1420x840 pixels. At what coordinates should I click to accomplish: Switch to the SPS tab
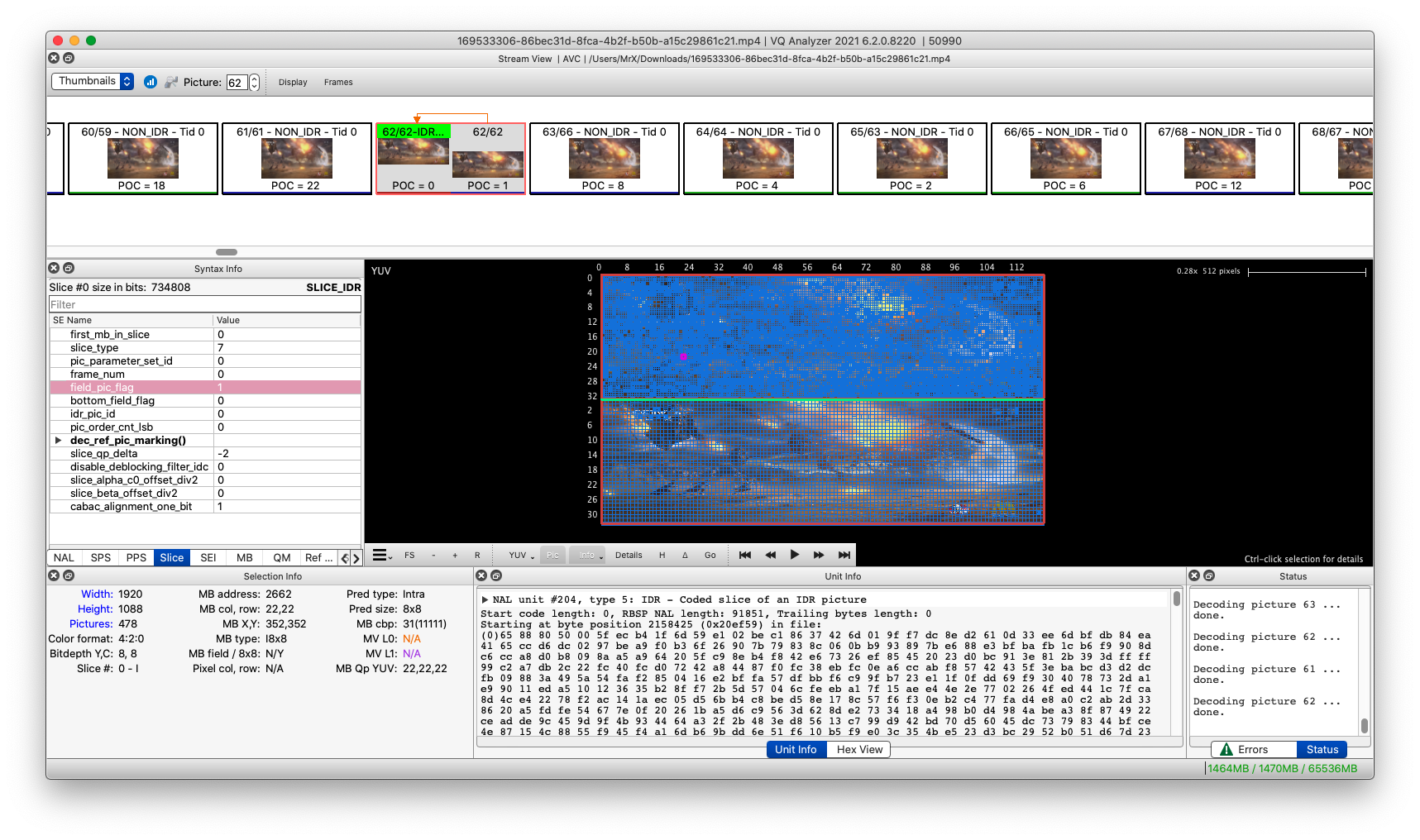(x=100, y=557)
